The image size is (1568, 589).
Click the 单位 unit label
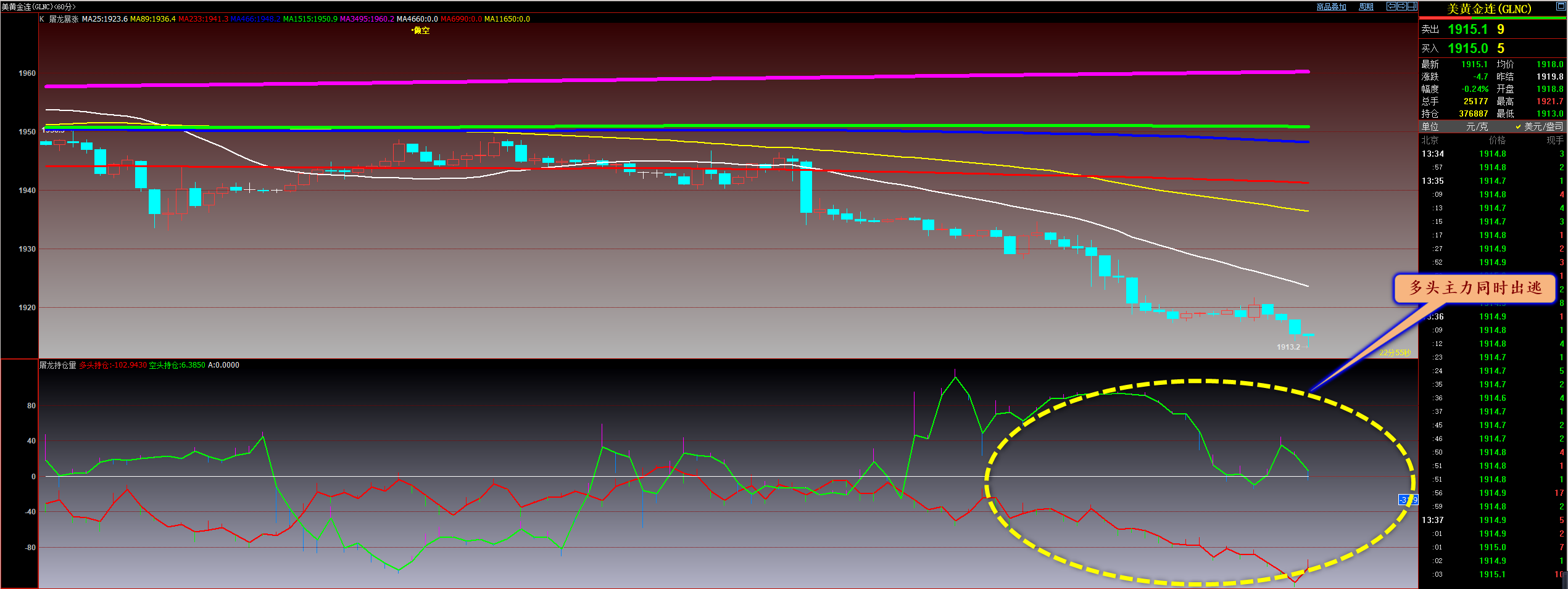(x=1430, y=126)
